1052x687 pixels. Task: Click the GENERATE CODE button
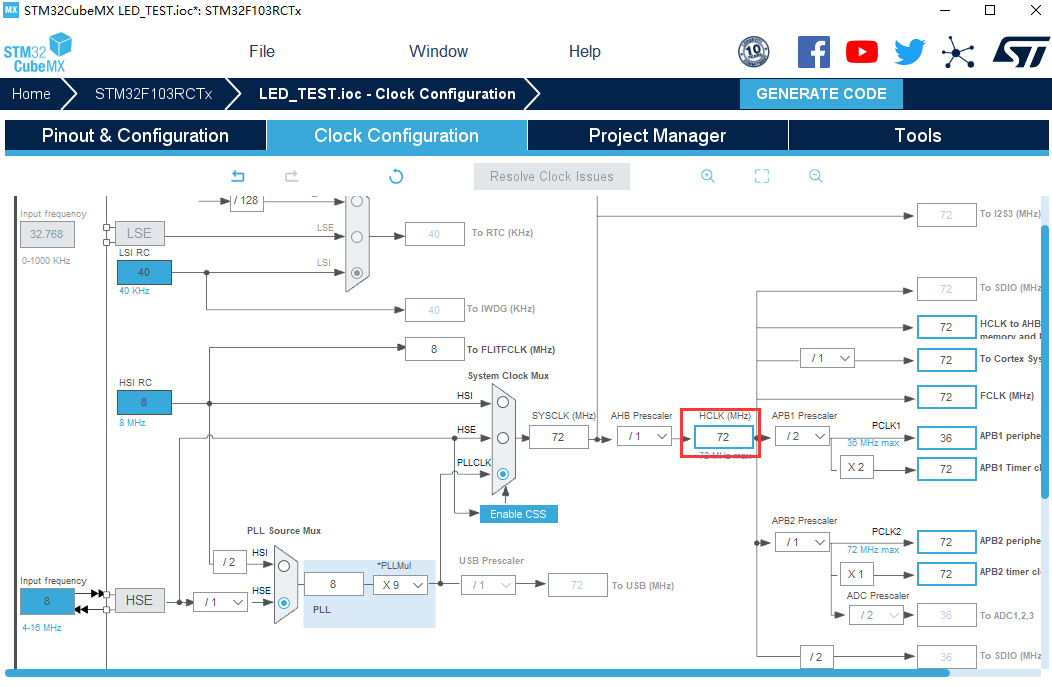tap(821, 94)
